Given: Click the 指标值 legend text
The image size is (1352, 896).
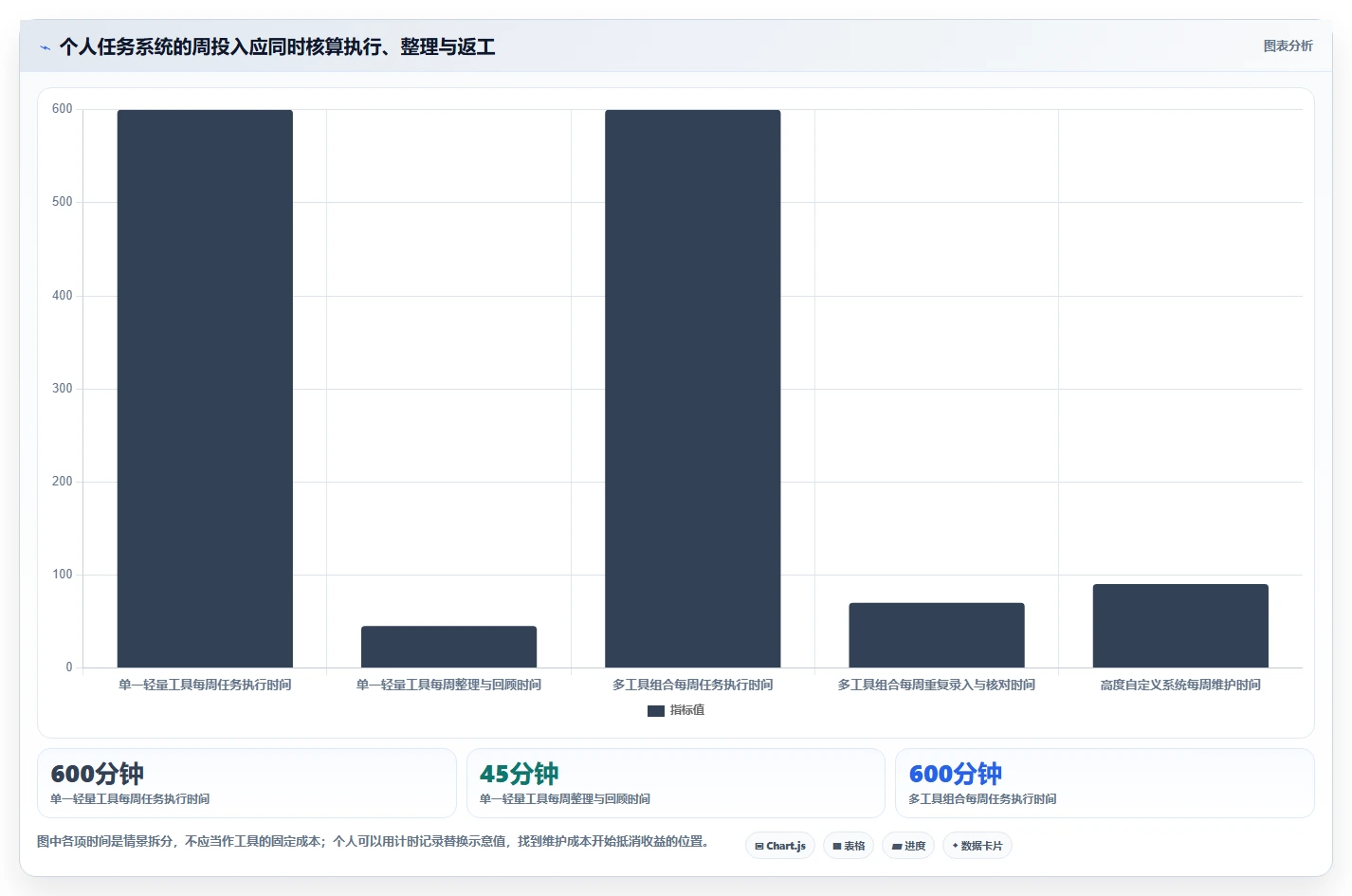Looking at the screenshot, I should pos(687,710).
